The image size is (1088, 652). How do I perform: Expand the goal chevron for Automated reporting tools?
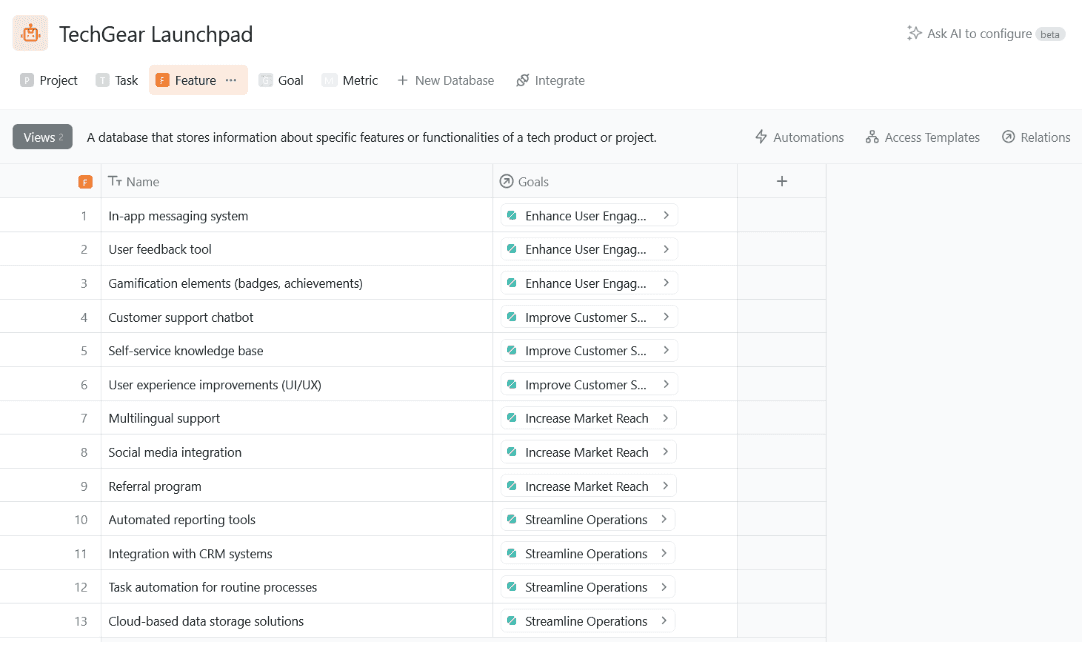[665, 519]
